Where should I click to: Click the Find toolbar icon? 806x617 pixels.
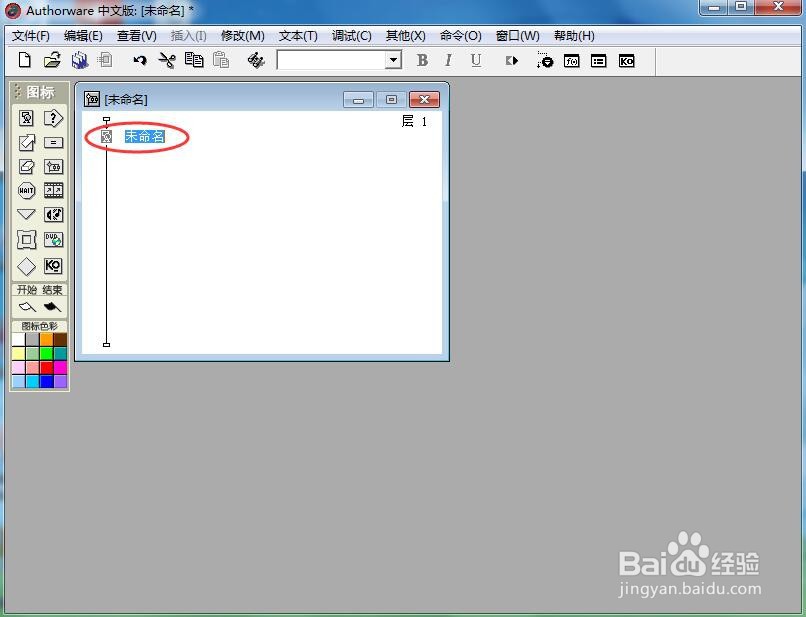[255, 60]
